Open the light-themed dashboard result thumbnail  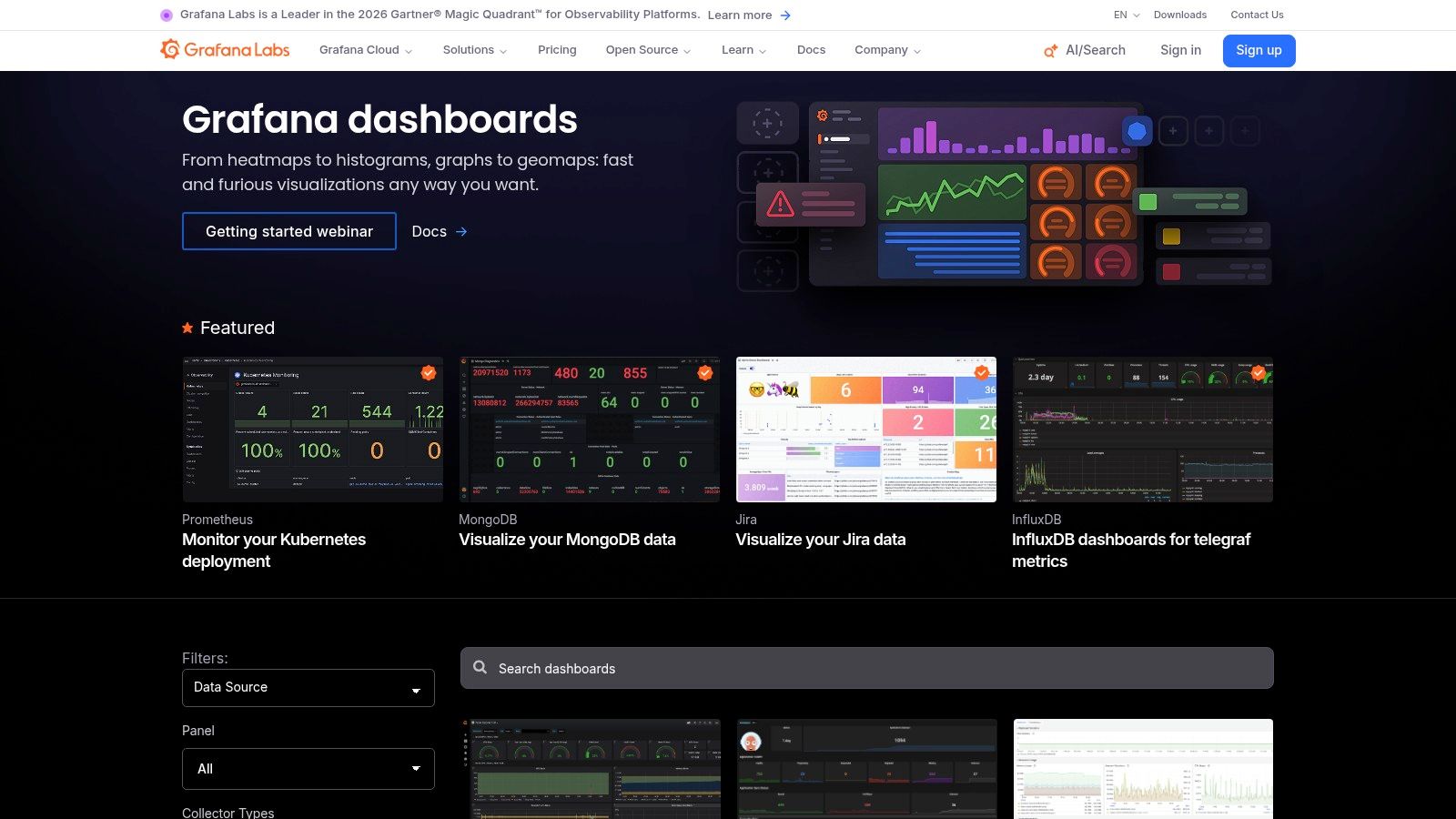(x=1143, y=769)
